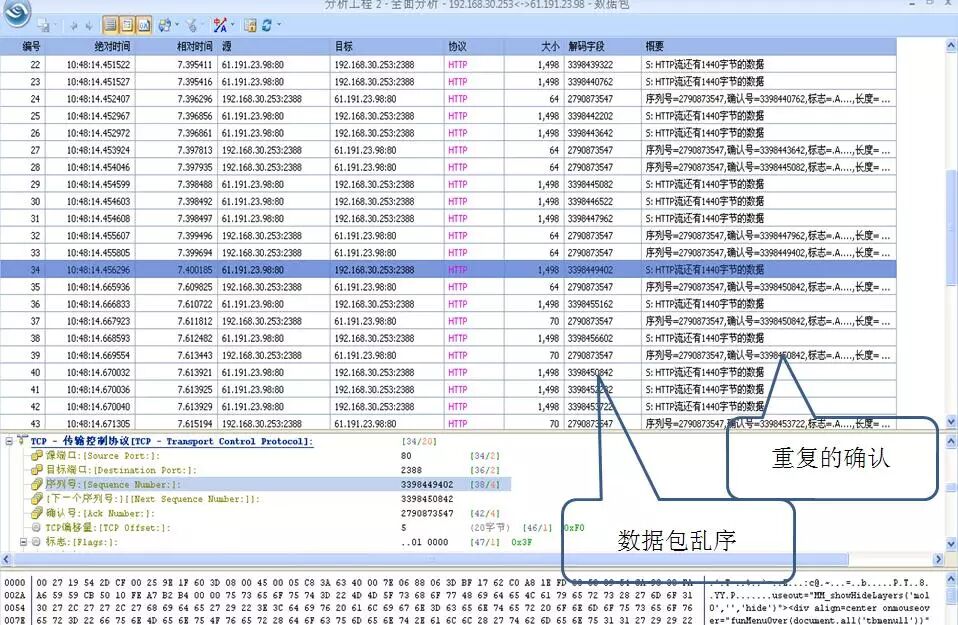Click the Source Port field icon

pyautogui.click(x=37, y=455)
